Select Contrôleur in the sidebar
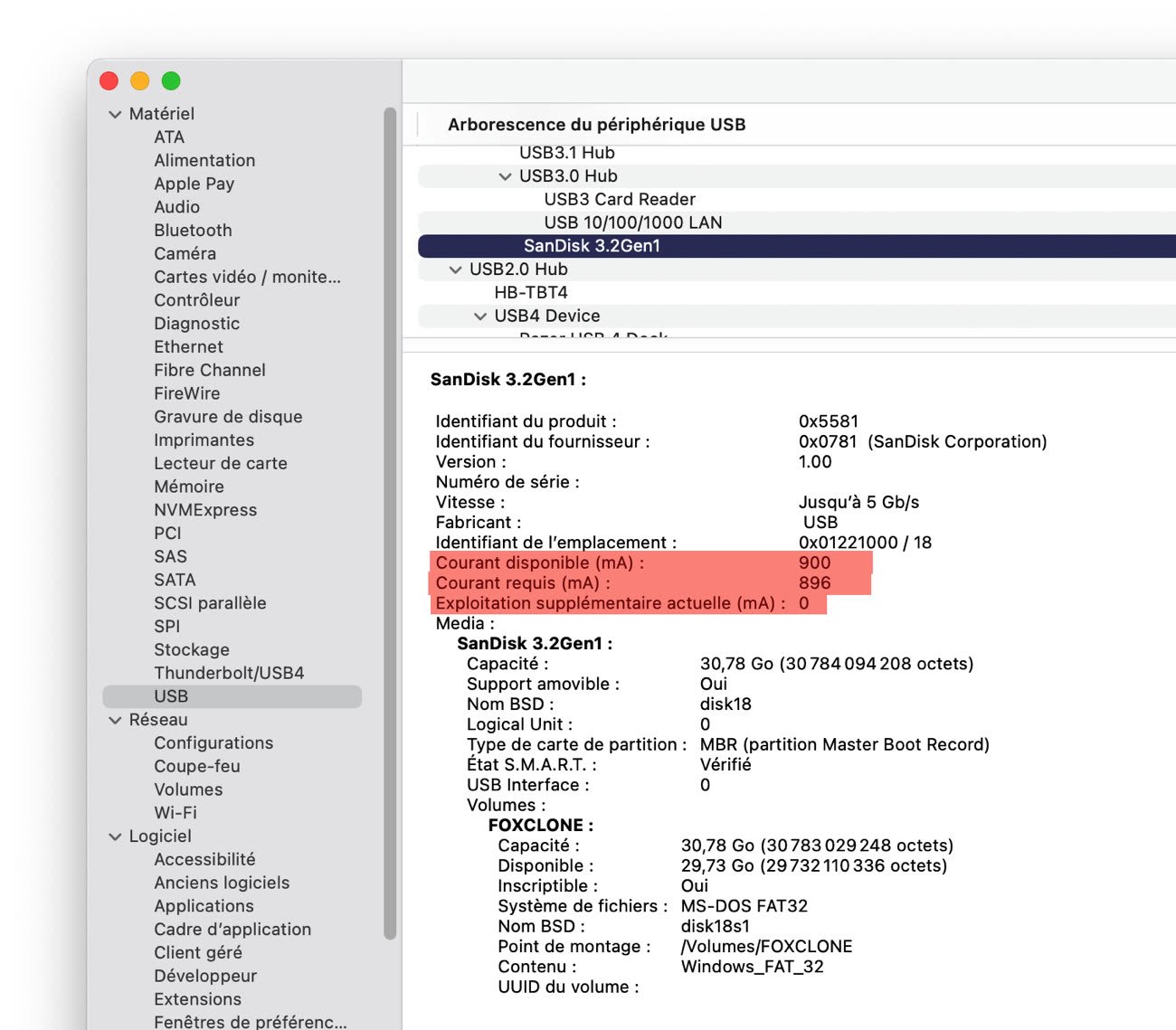This screenshot has width=1176, height=1030. point(196,300)
